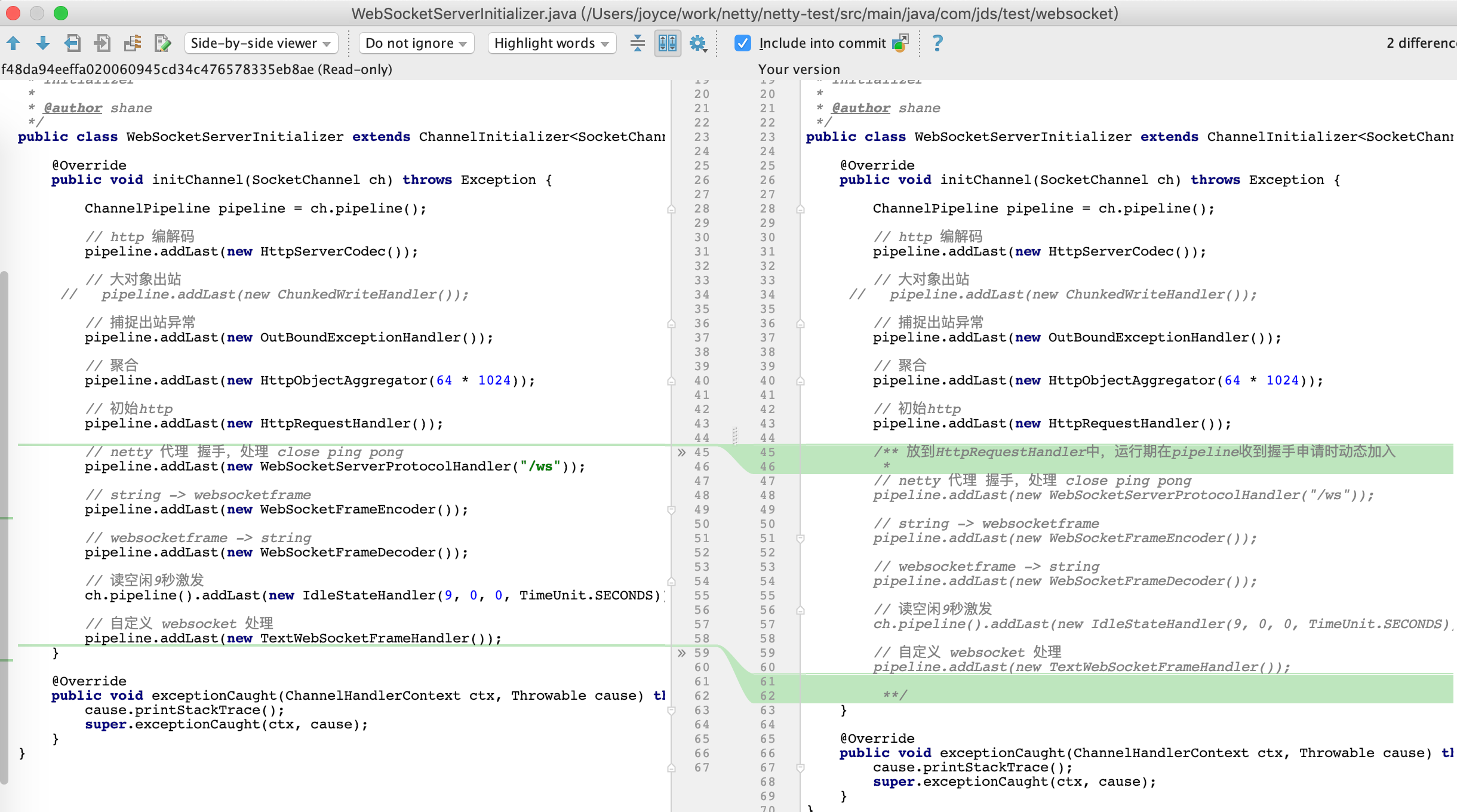Click the compare previous file icon
1457x812 pixels.
(72, 43)
